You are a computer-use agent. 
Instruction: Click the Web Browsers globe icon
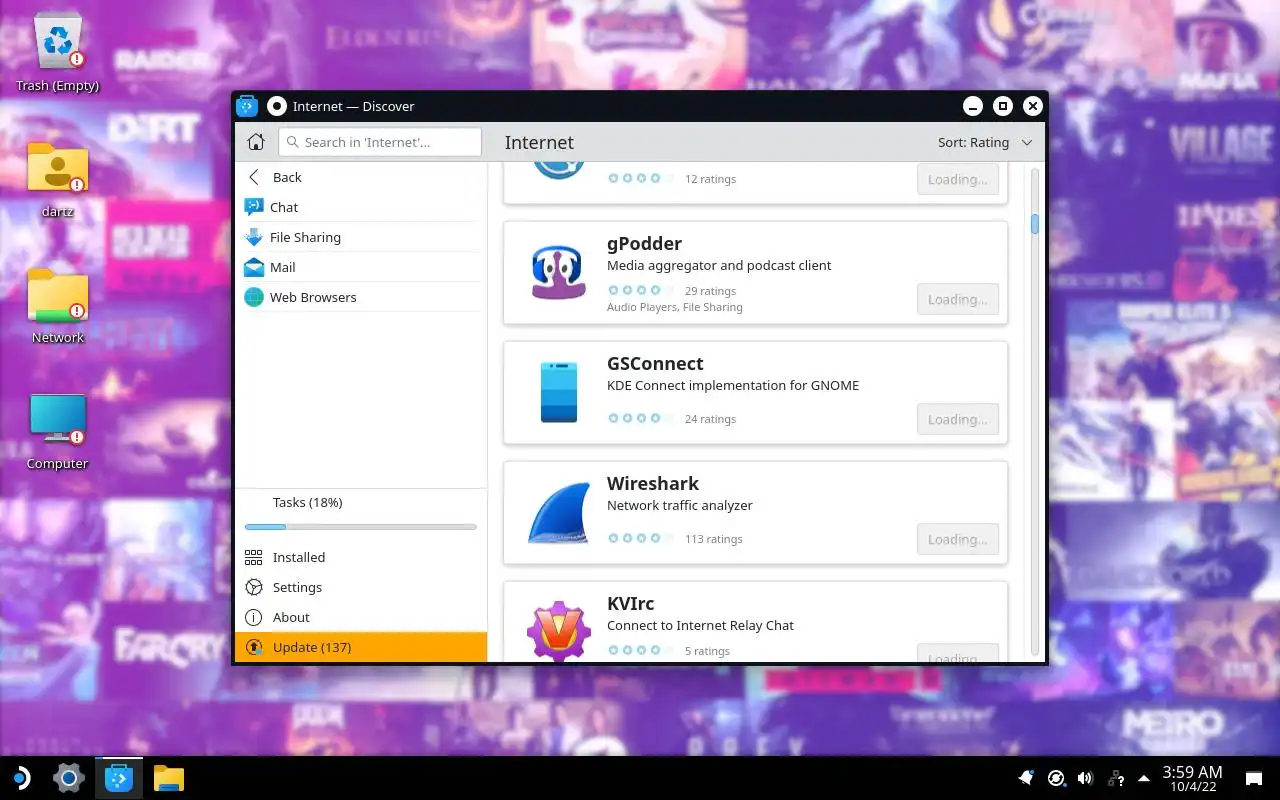click(254, 297)
